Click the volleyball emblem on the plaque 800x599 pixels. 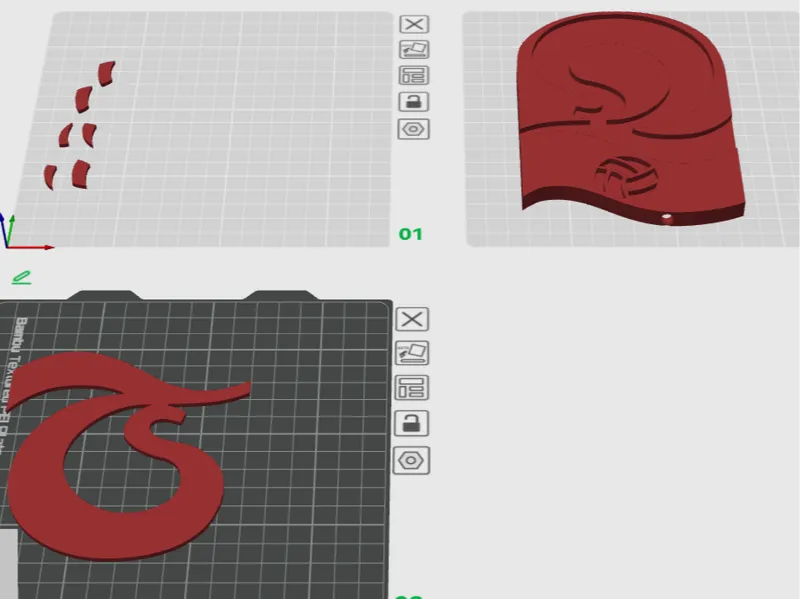click(x=627, y=176)
